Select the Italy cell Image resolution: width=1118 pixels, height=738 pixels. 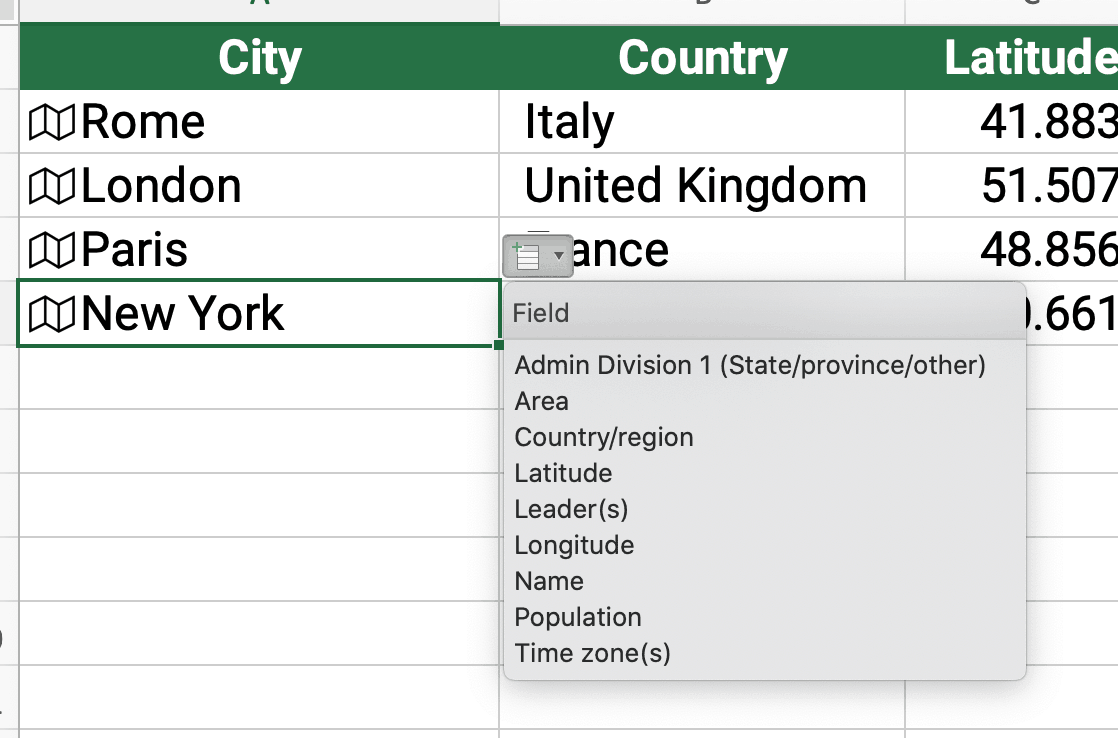(x=702, y=121)
